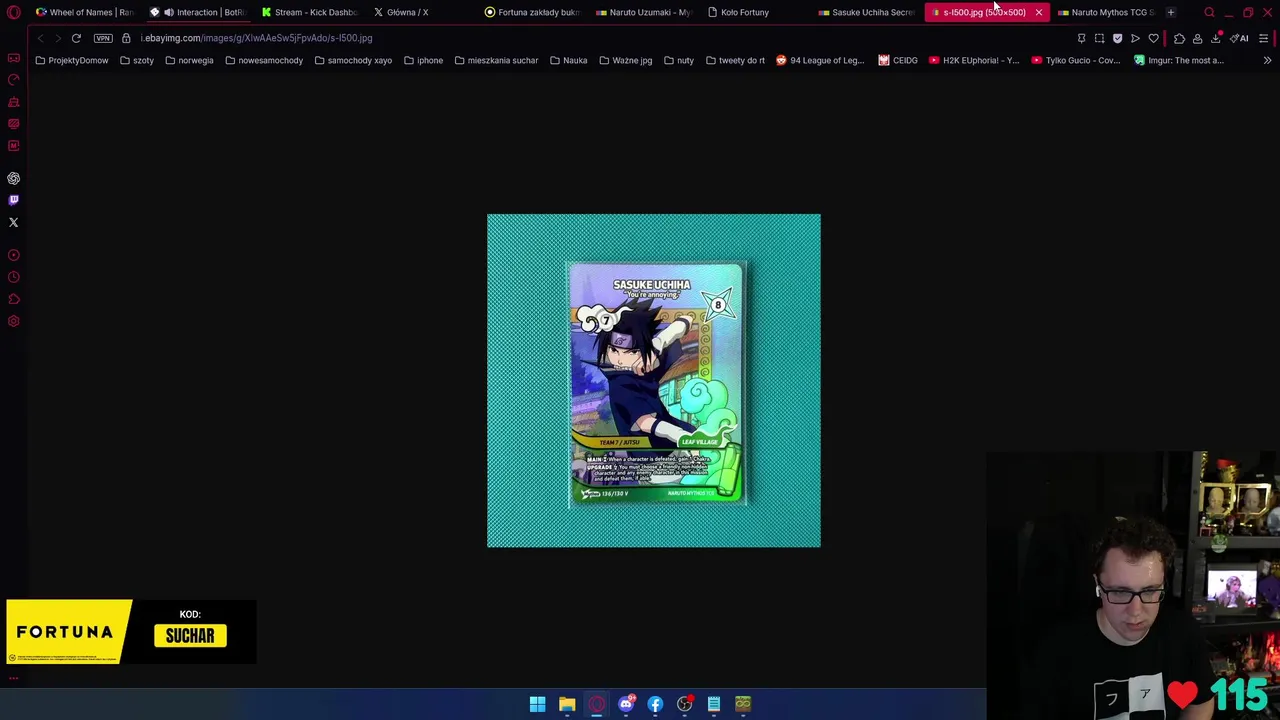Viewport: 1280px width, 720px height.
Task: Open tweety do rt bookmarks folder
Action: coord(735,60)
